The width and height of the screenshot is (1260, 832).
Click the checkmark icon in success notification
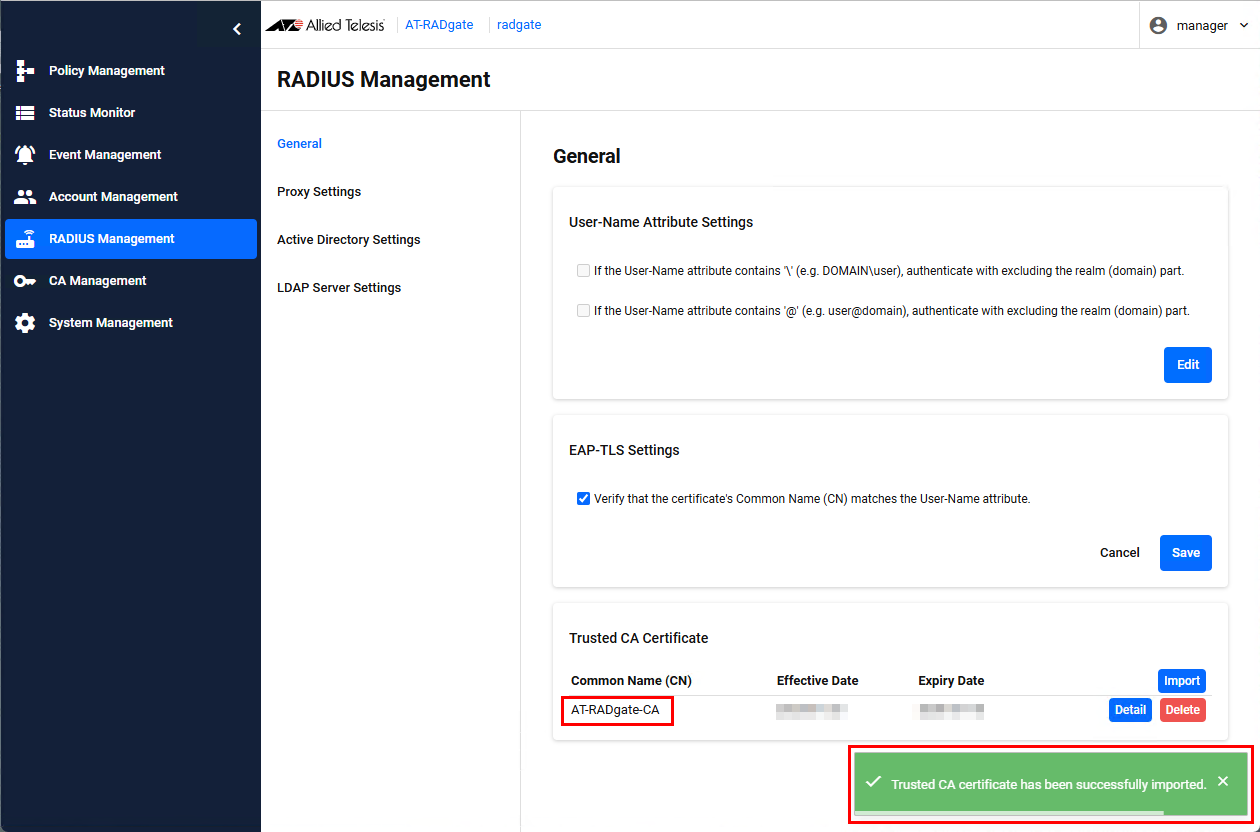tap(873, 782)
